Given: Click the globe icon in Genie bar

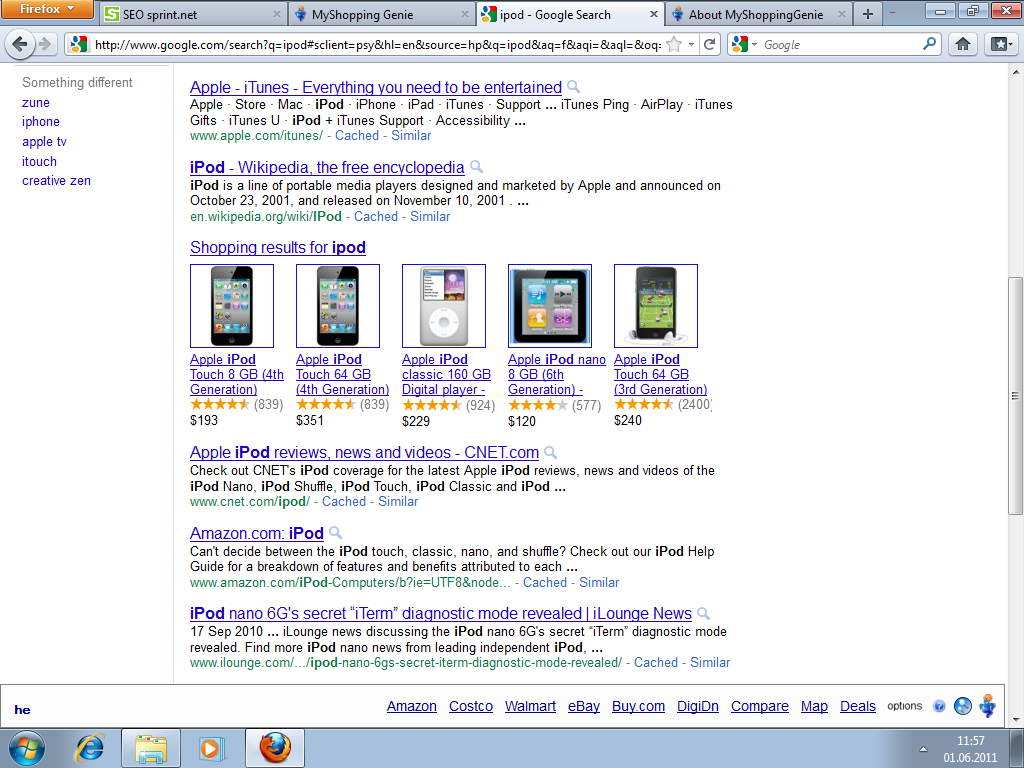Looking at the screenshot, I should click(963, 706).
